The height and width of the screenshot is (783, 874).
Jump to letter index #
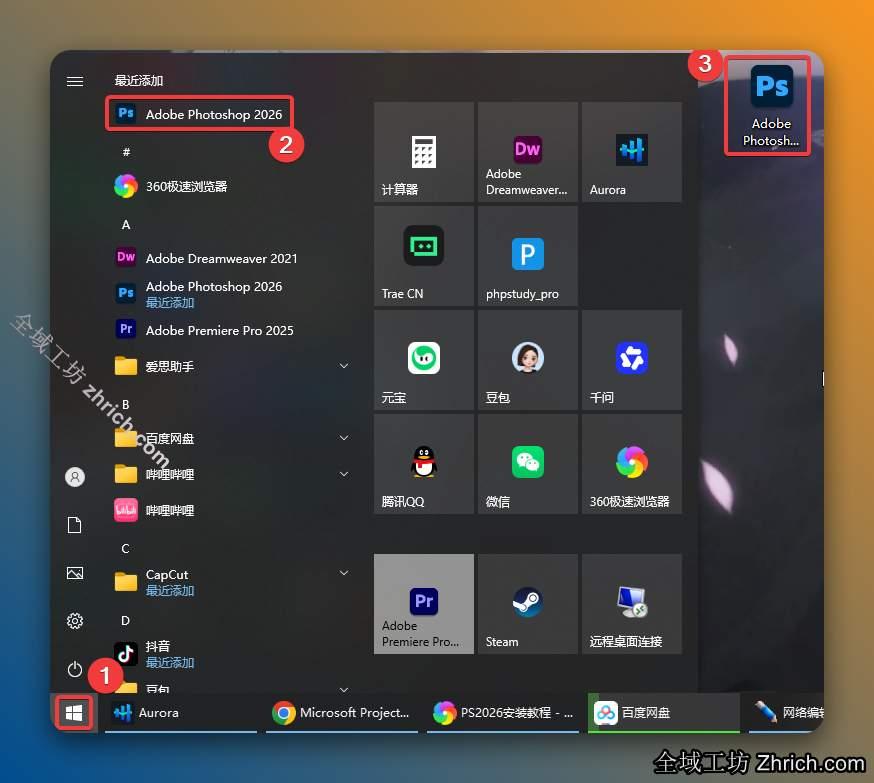point(126,152)
